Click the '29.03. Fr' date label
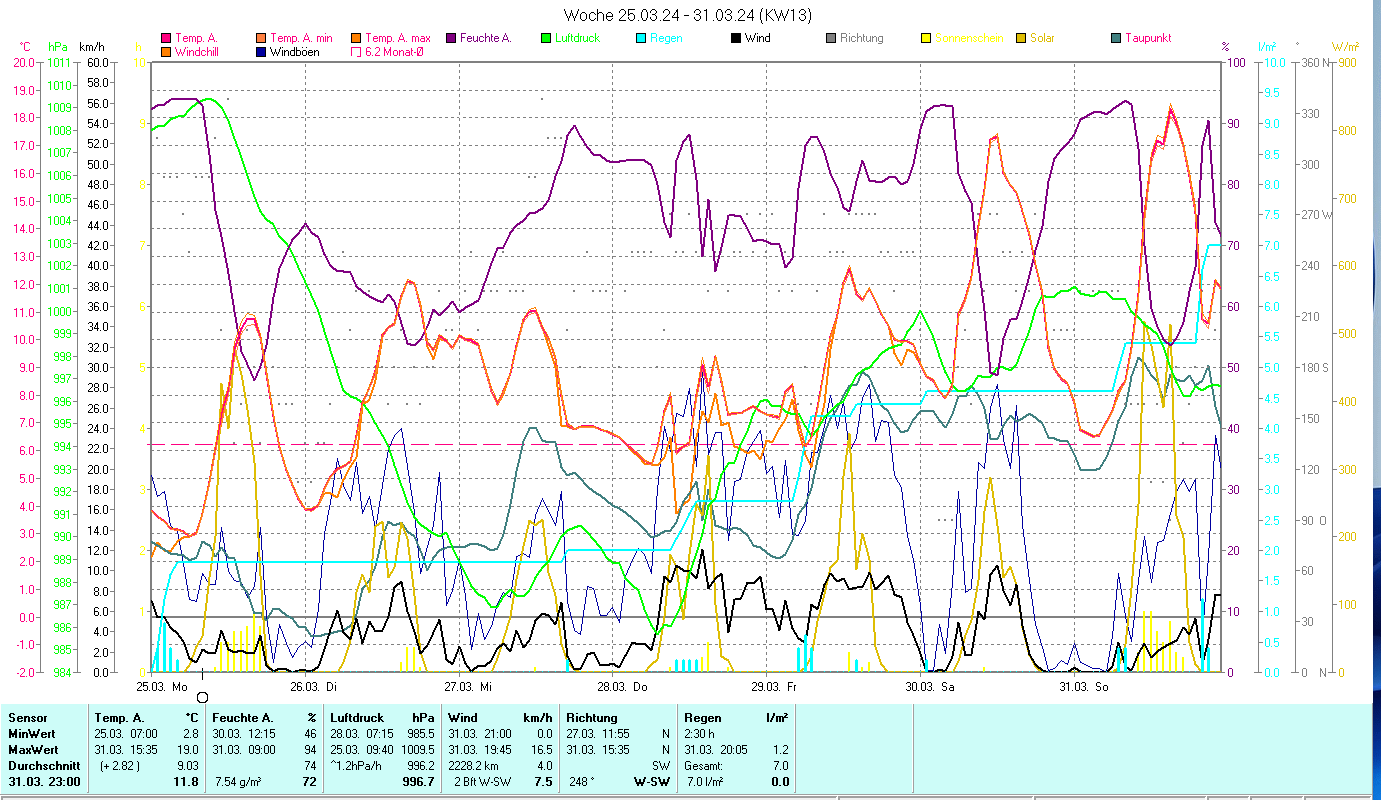The height and width of the screenshot is (800, 1381). pyautogui.click(x=776, y=687)
